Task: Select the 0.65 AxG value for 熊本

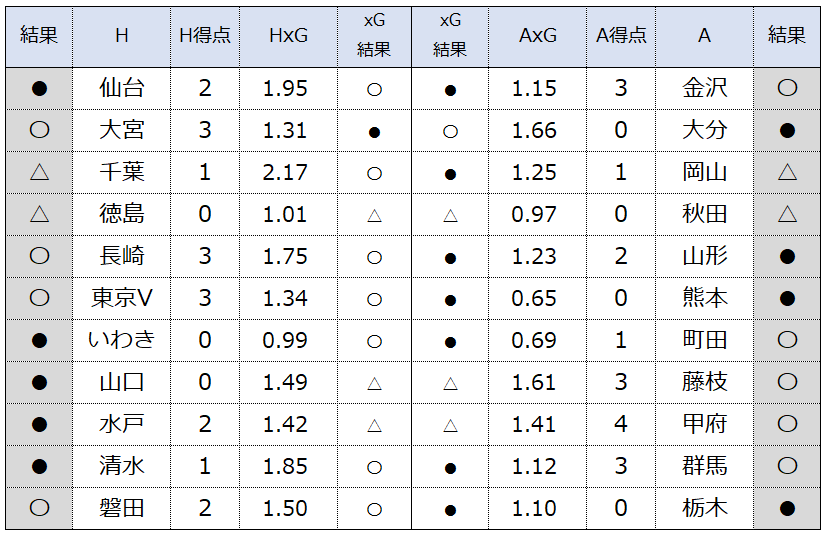Action: click(534, 298)
